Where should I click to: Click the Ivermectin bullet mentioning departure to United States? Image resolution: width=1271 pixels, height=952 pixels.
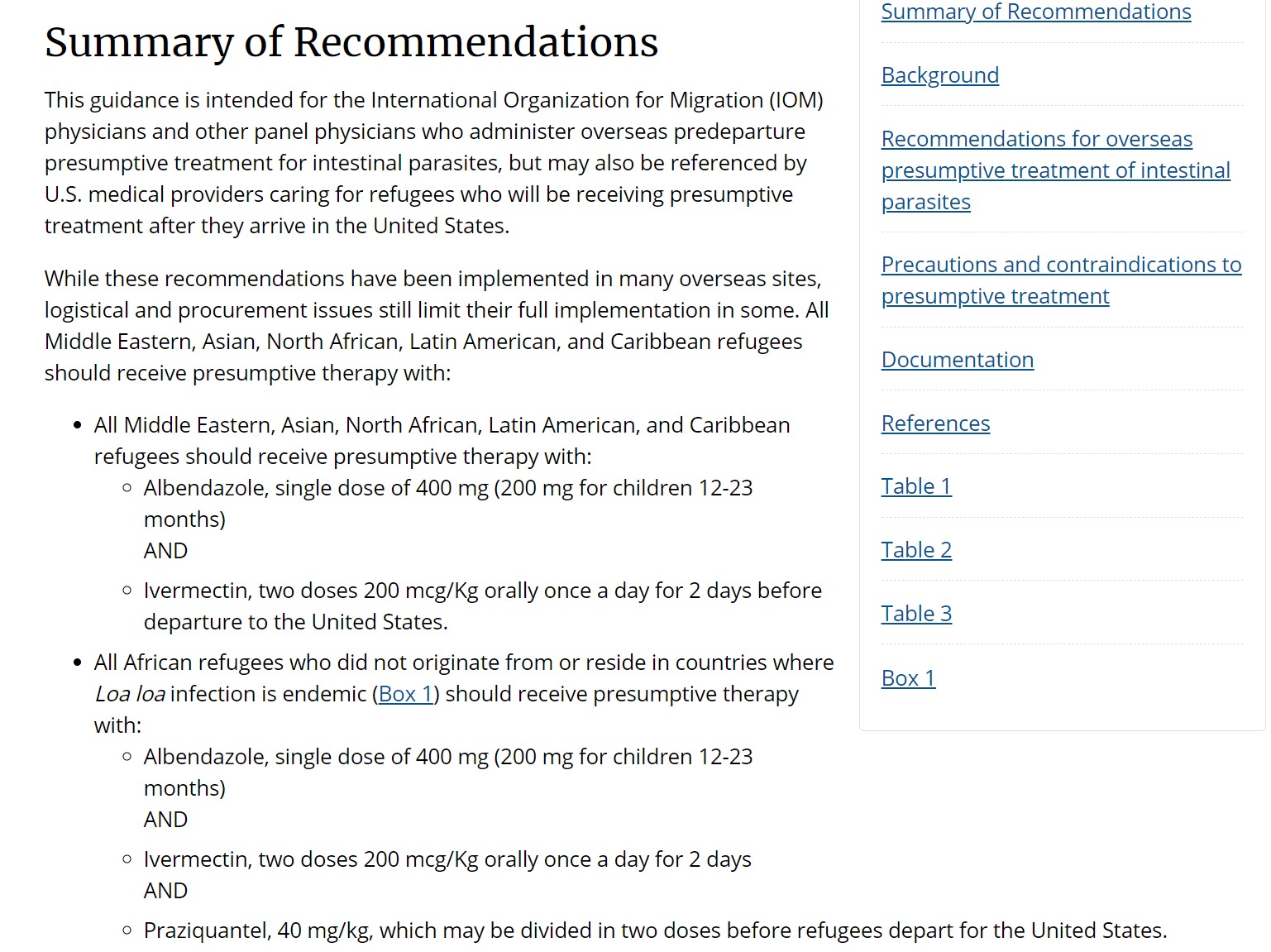pyautogui.click(x=482, y=606)
